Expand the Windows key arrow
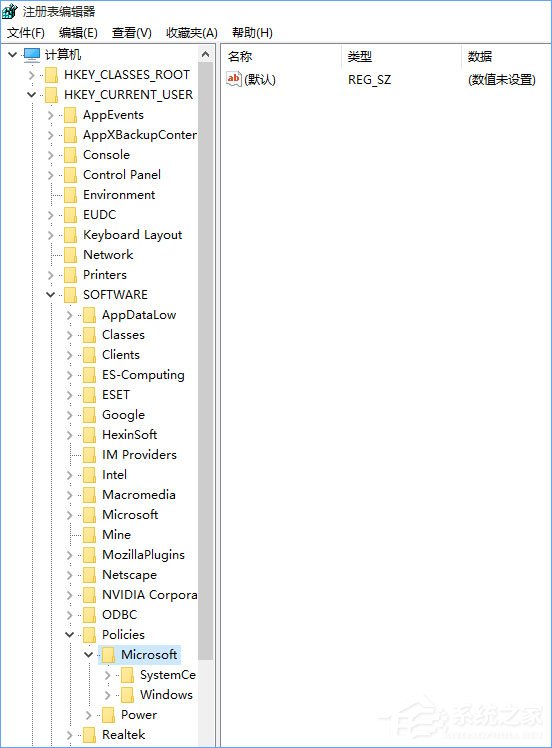Screen dimensions: 552x748 (x=108, y=695)
